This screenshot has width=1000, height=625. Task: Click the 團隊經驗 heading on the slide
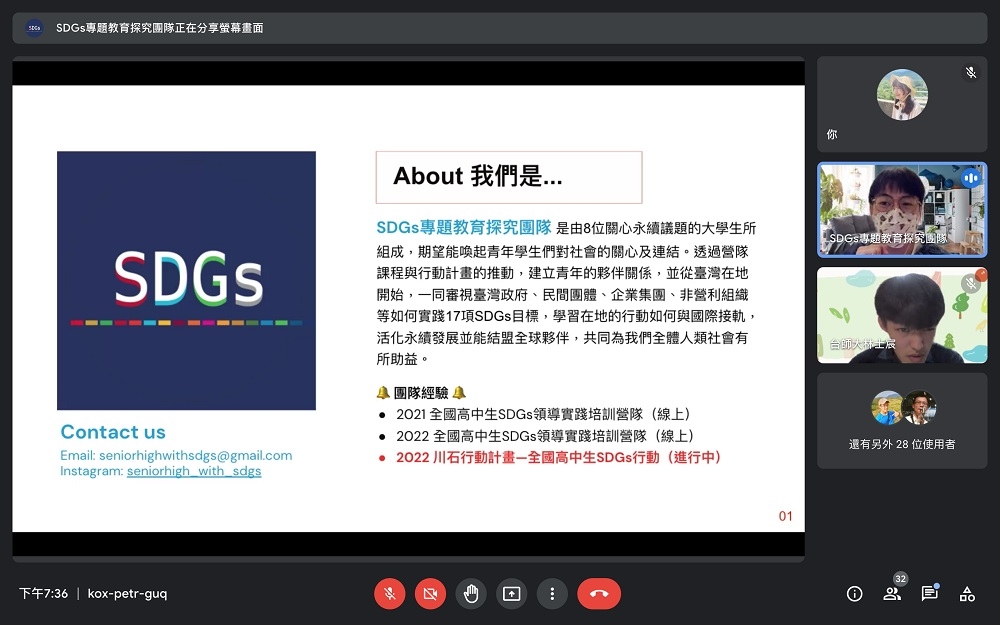[x=421, y=393]
